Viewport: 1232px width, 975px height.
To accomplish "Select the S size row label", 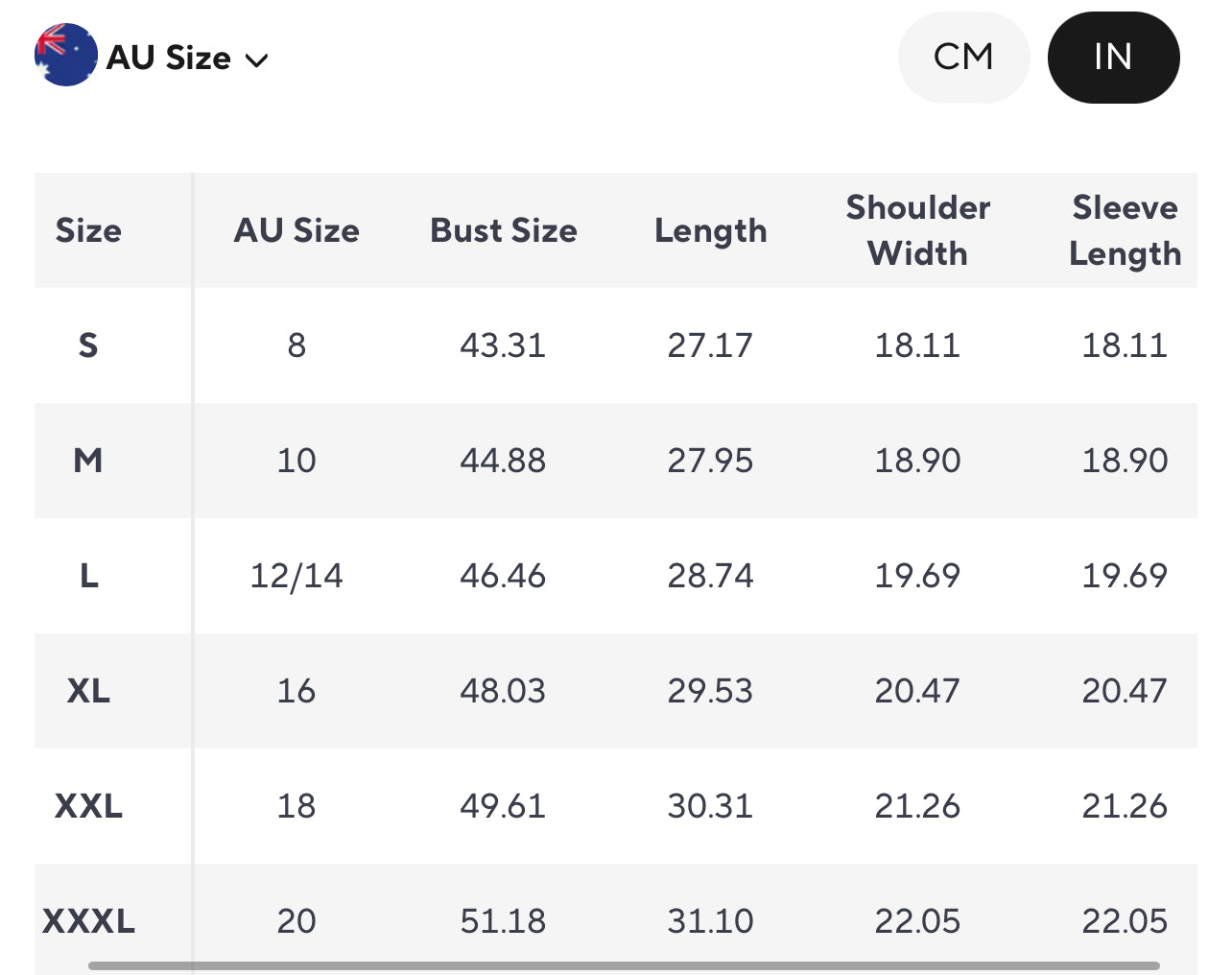I will click(x=88, y=345).
